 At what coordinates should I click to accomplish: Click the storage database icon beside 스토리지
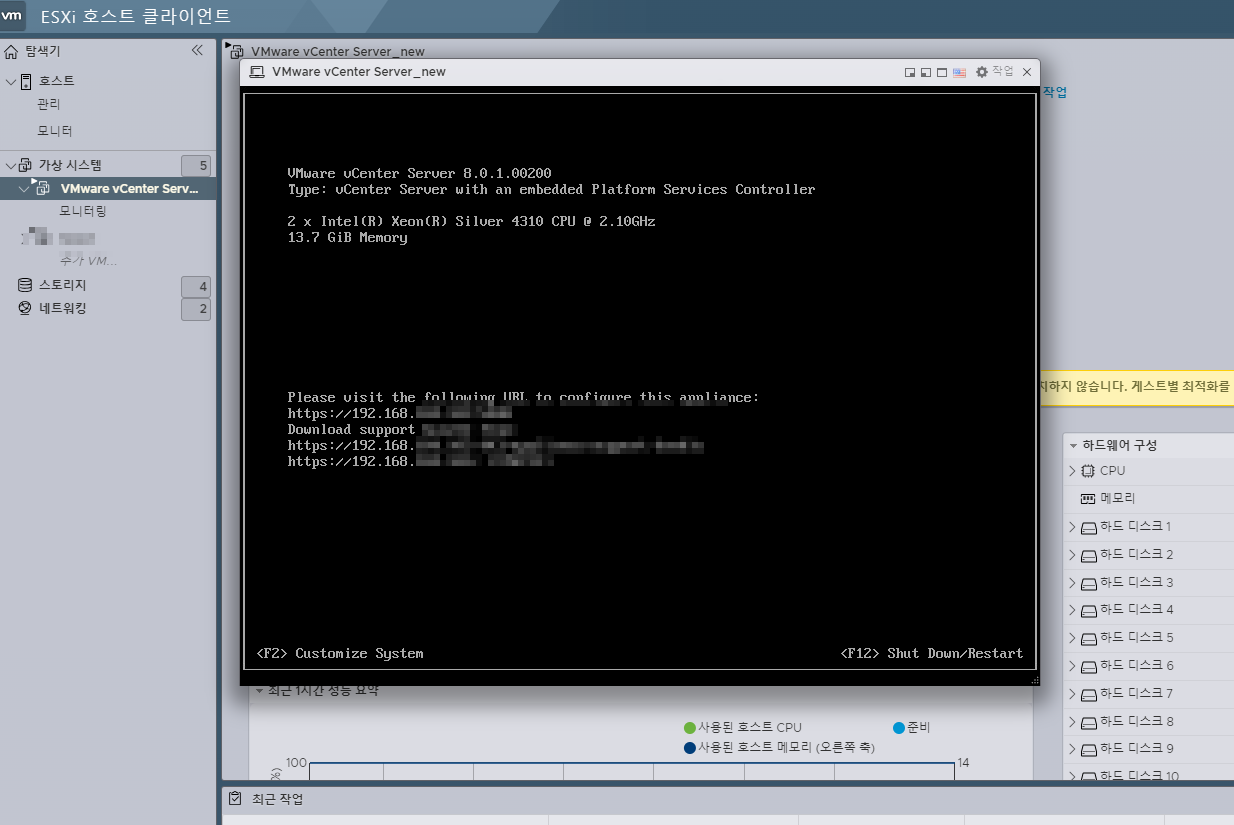coord(25,285)
